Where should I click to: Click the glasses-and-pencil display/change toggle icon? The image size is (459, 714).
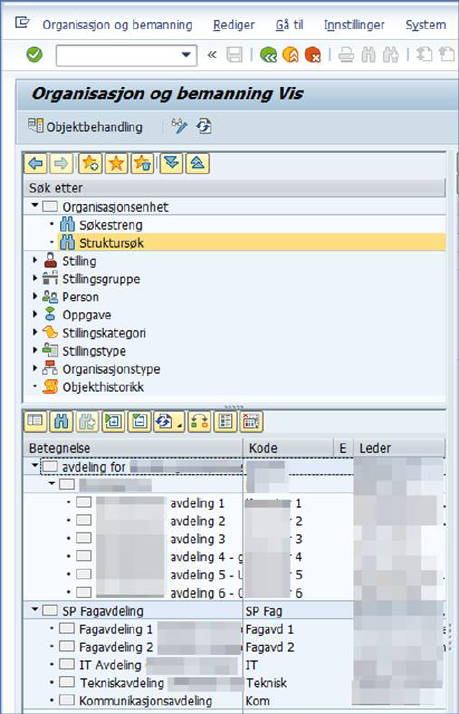(179, 126)
